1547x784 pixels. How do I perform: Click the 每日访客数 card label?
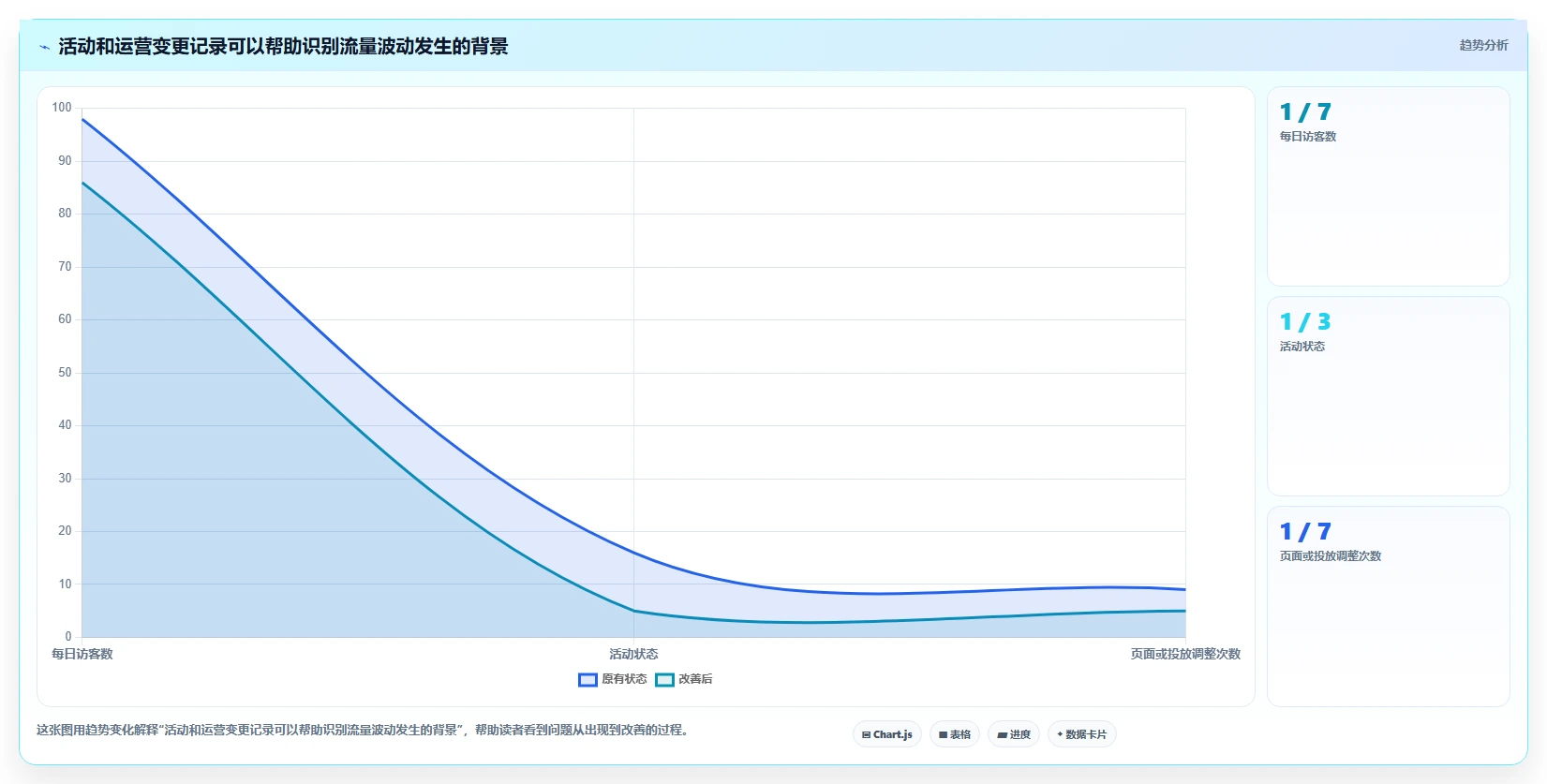coord(1308,137)
